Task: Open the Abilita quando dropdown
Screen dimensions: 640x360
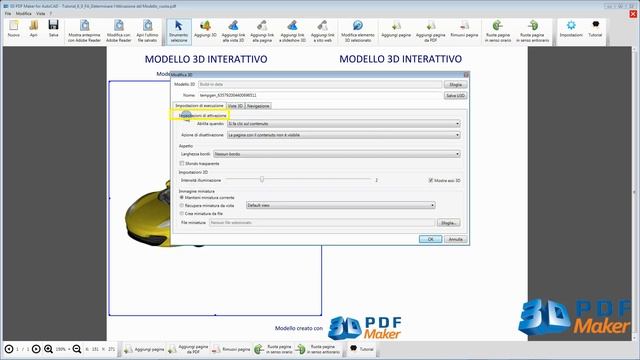Action: [344, 123]
